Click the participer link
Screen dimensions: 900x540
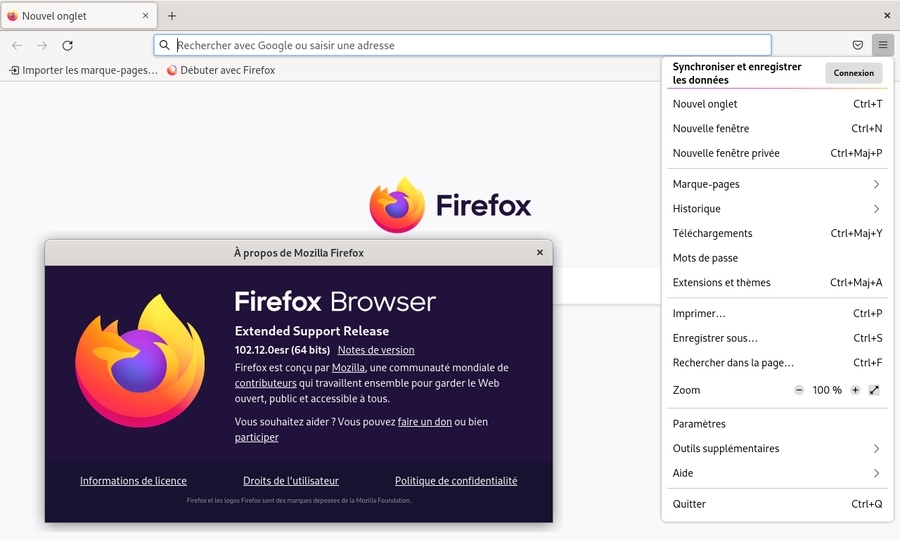257,437
